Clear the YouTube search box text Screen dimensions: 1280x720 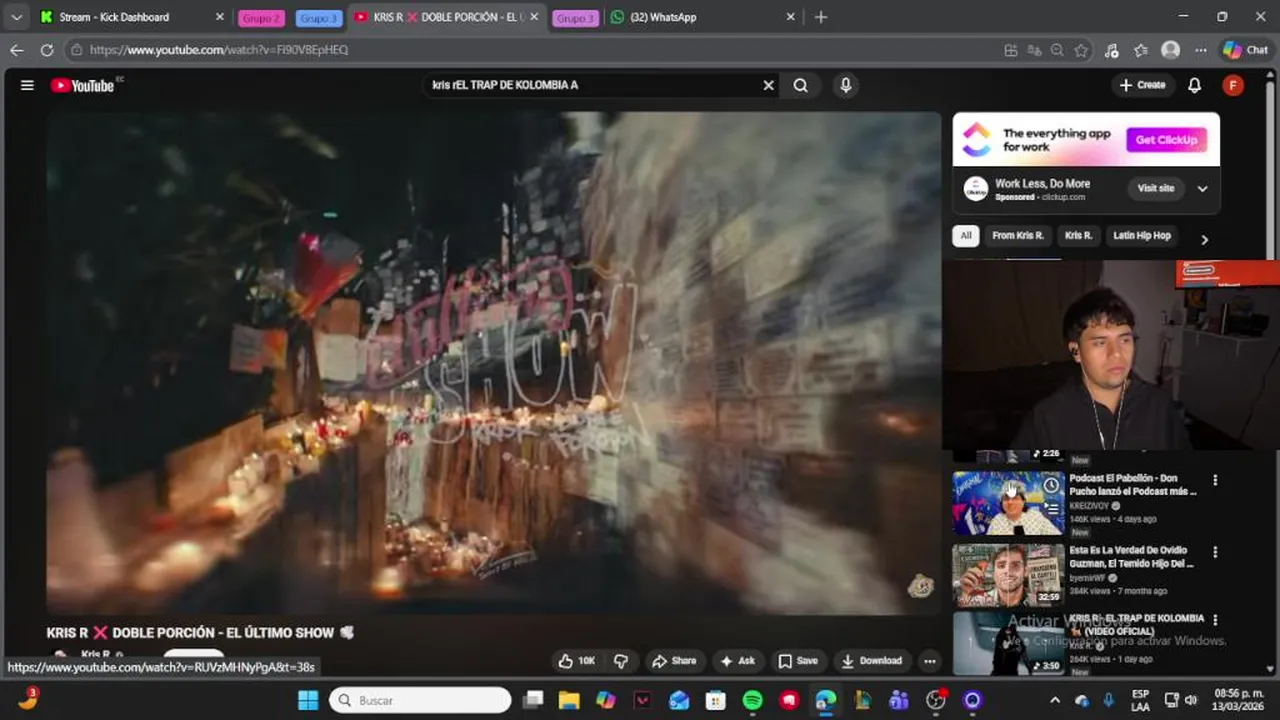(768, 85)
